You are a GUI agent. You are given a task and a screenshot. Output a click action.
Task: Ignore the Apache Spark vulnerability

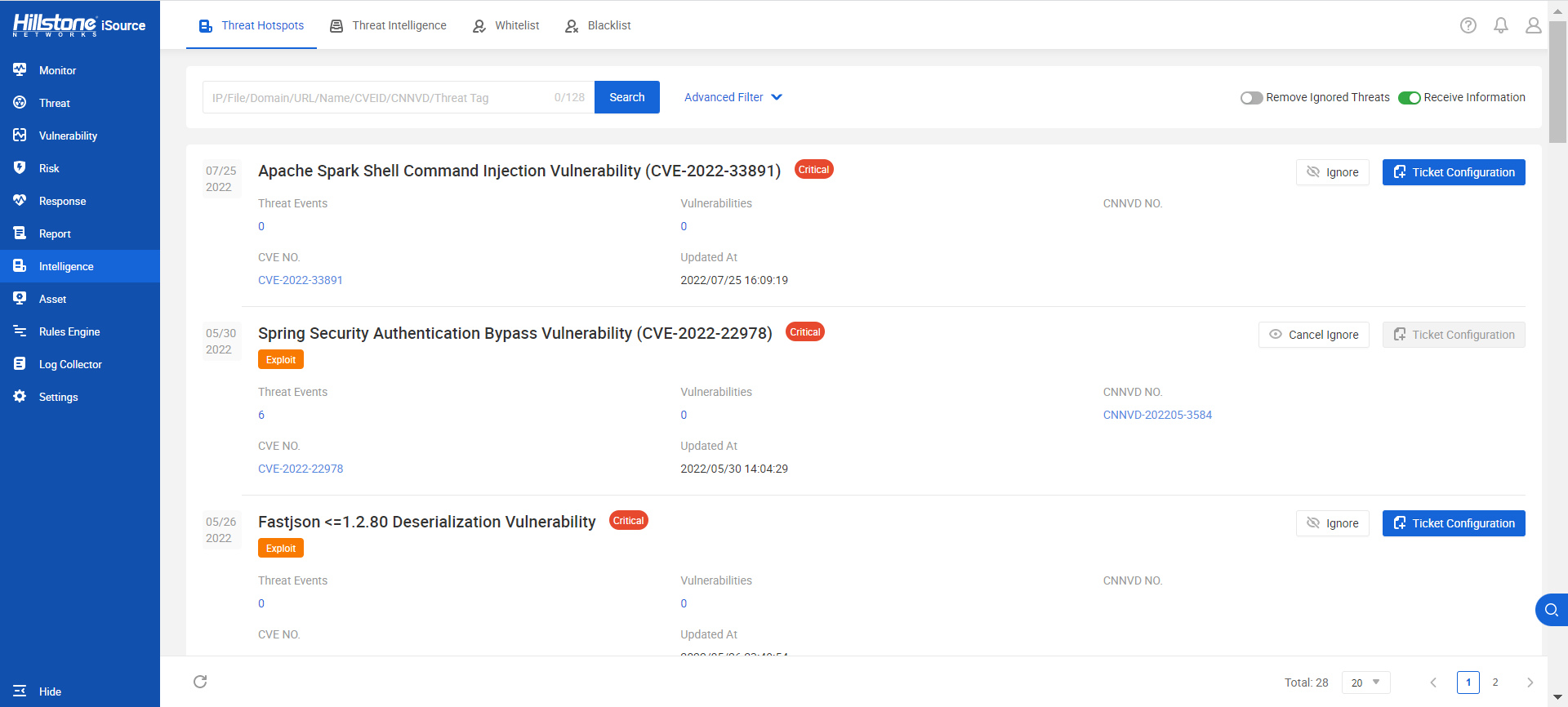tap(1333, 172)
